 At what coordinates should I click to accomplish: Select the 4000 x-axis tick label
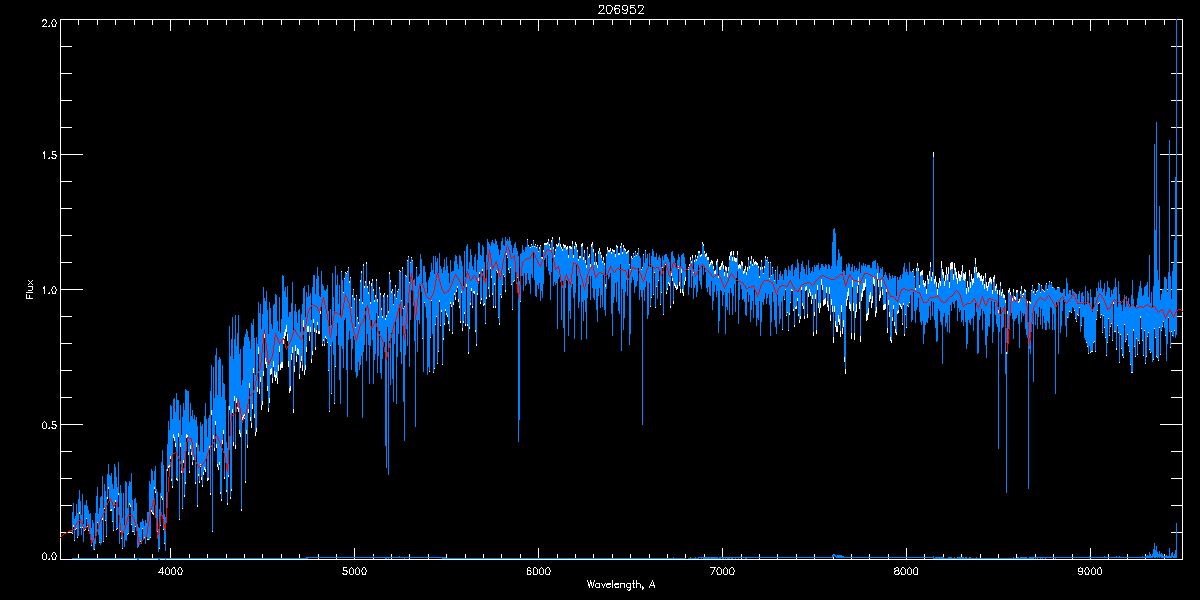(171, 572)
